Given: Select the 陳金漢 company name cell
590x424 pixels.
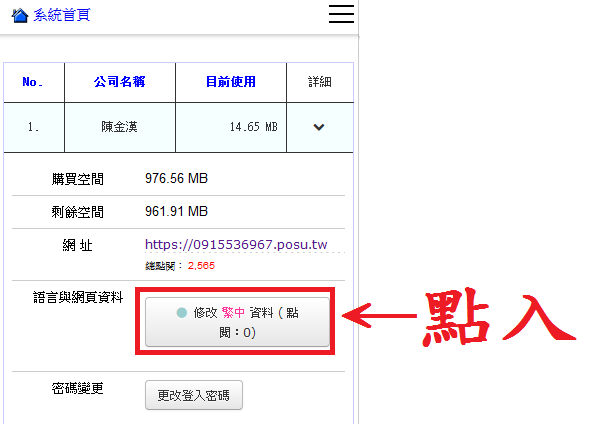Looking at the screenshot, I should [120, 127].
